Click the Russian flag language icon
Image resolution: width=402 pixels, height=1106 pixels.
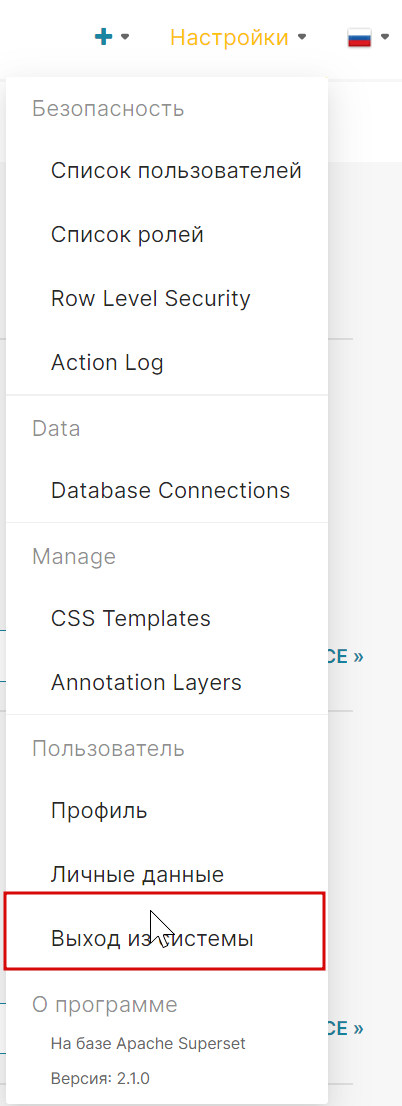point(360,37)
